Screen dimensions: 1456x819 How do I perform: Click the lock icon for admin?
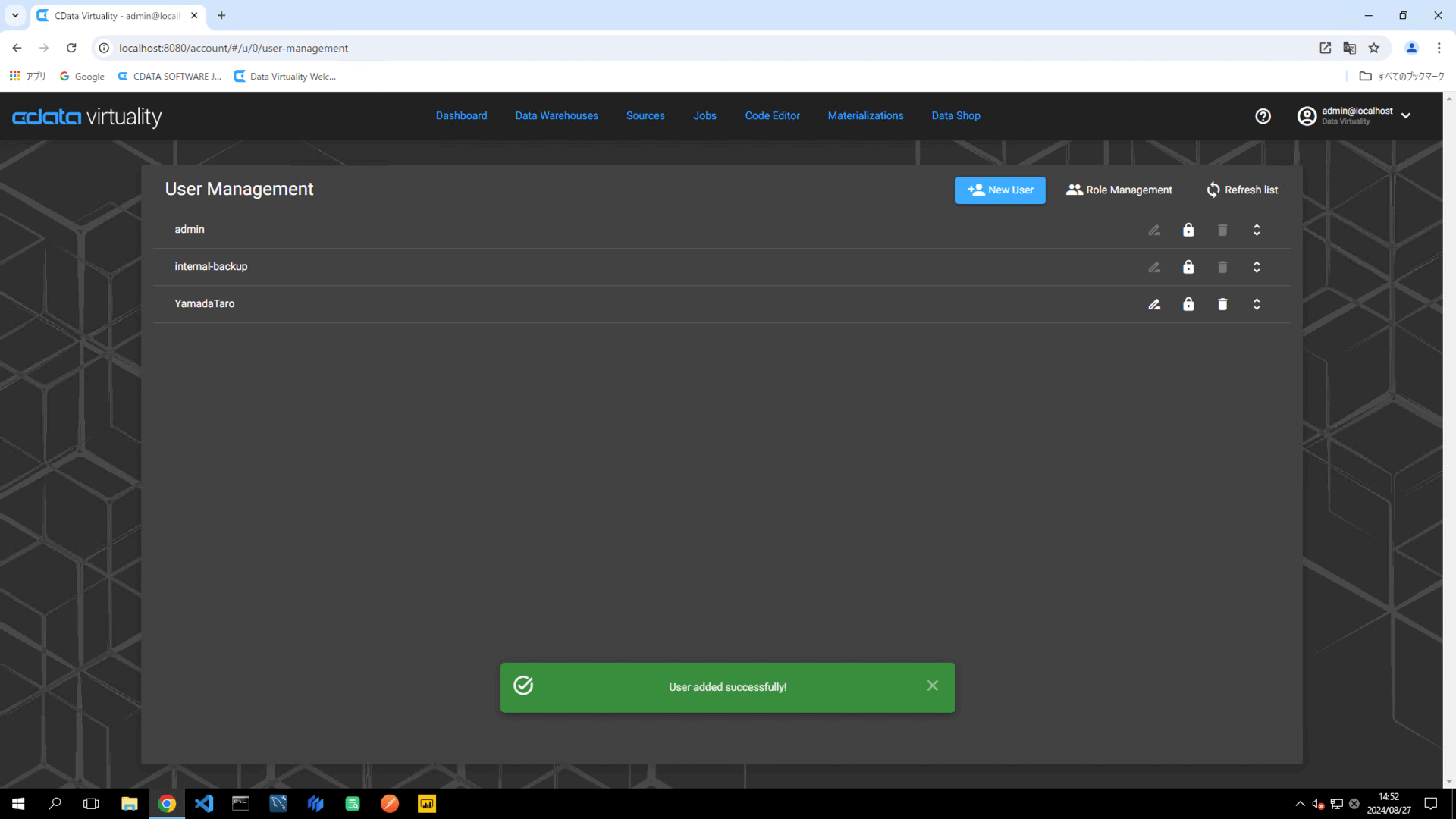(x=1188, y=230)
